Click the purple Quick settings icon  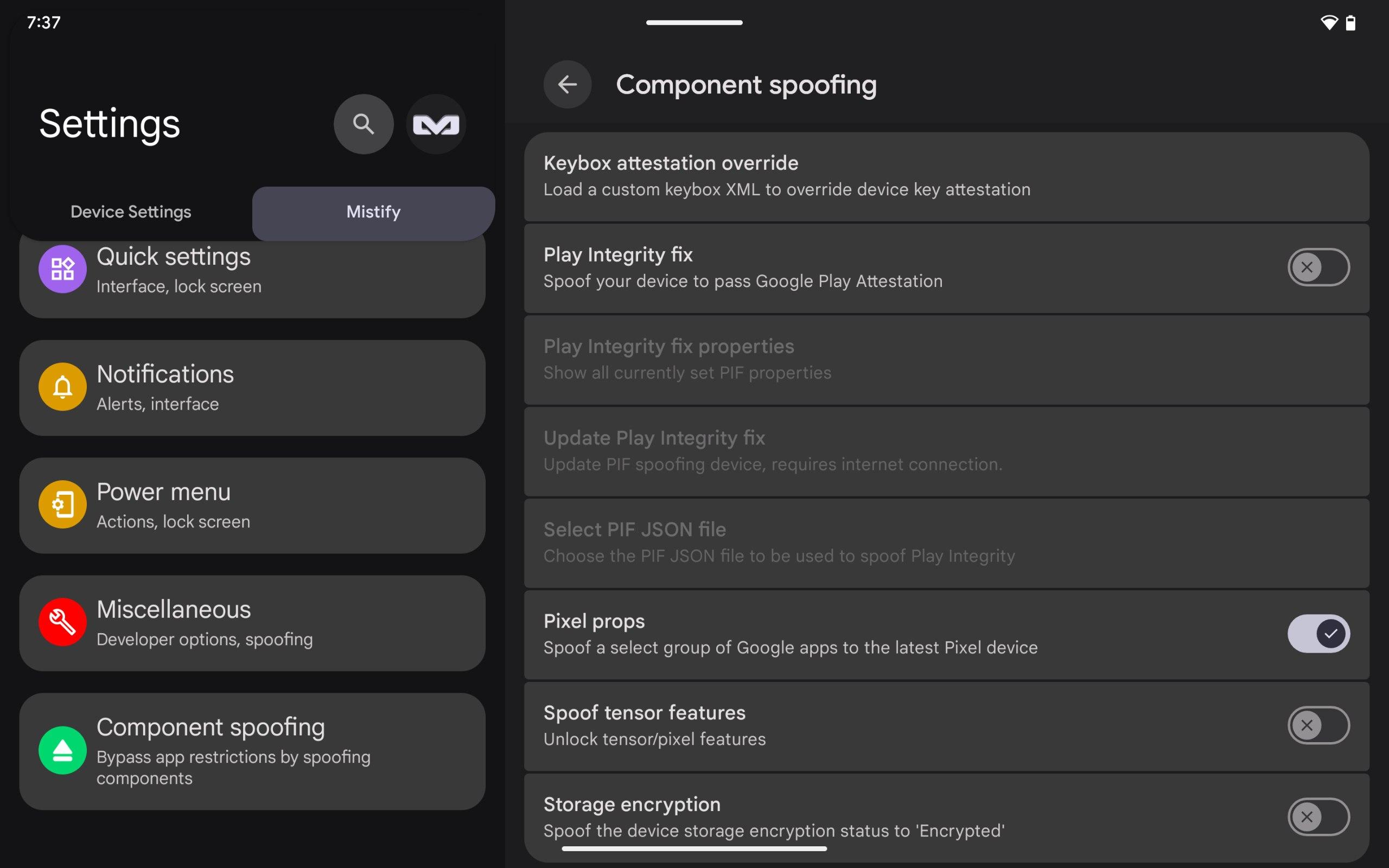coord(62,269)
